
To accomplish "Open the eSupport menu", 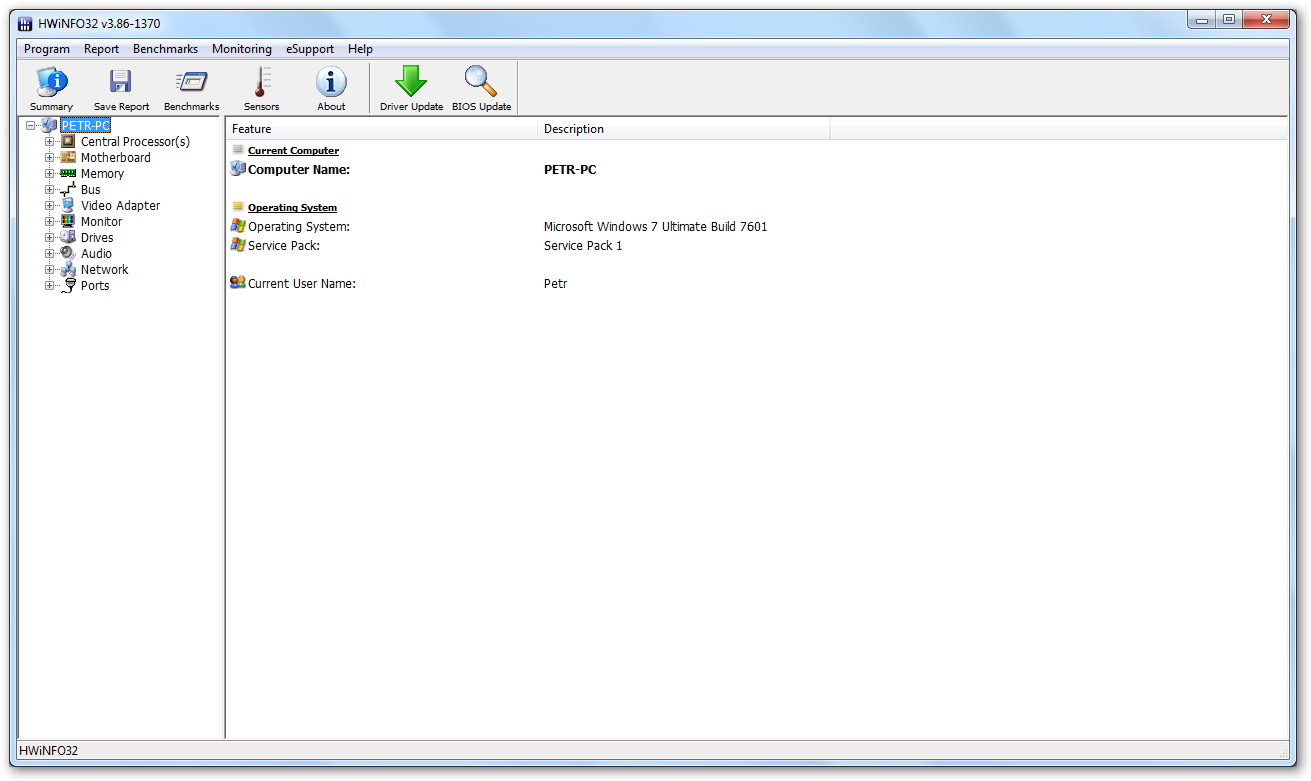I will click(310, 49).
